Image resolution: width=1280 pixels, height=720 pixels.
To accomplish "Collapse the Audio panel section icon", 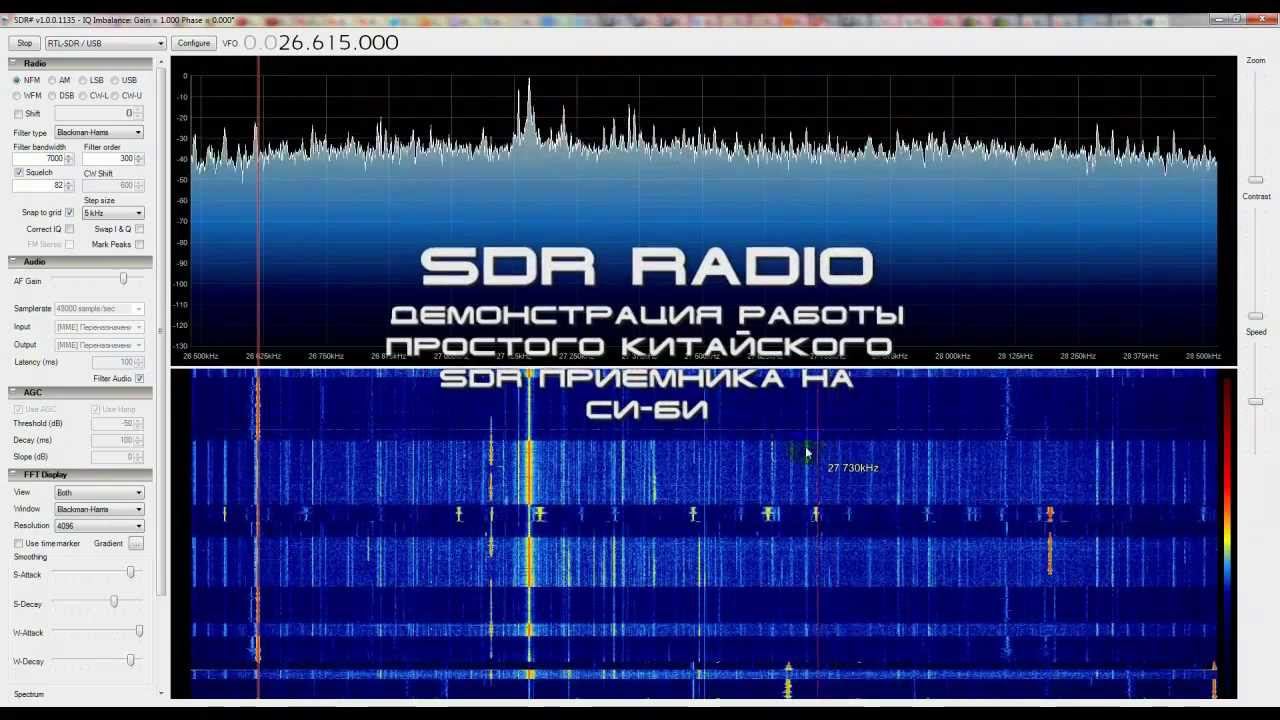I will tap(15, 262).
